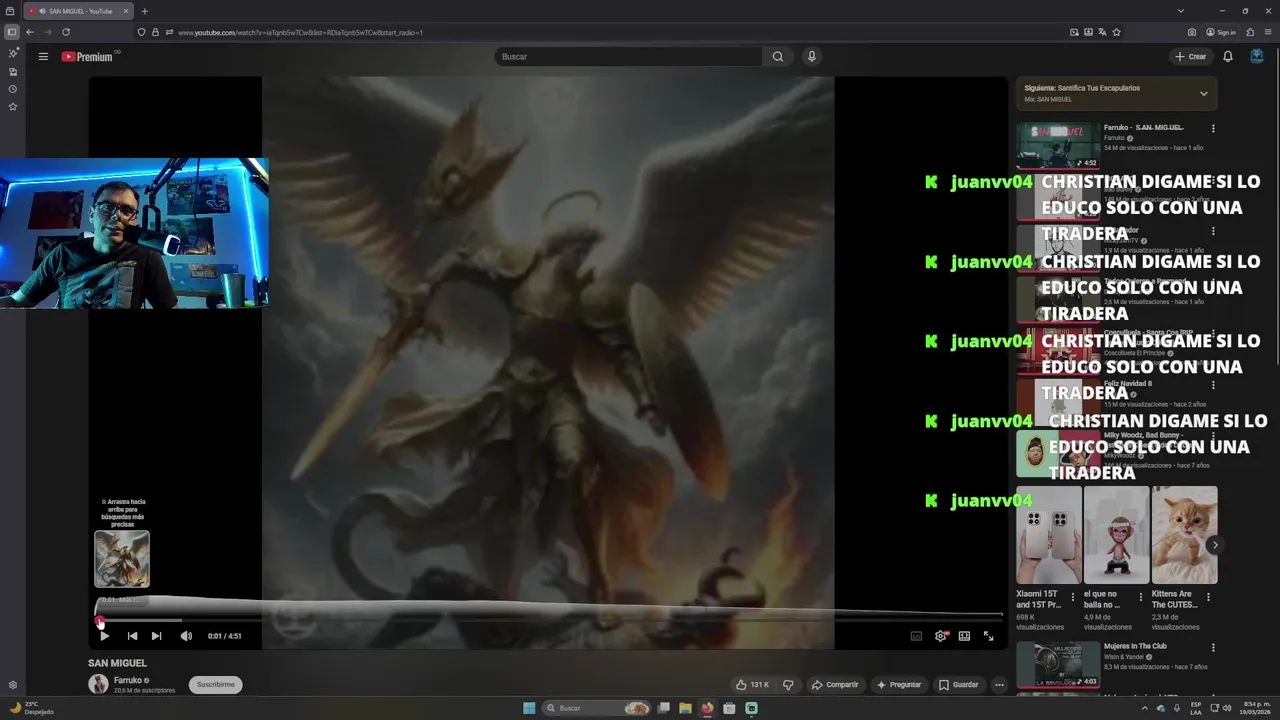Screen dimensions: 1280x720
Task: Close the SAN MIGUEL - YouTube tab
Action: click(x=127, y=11)
